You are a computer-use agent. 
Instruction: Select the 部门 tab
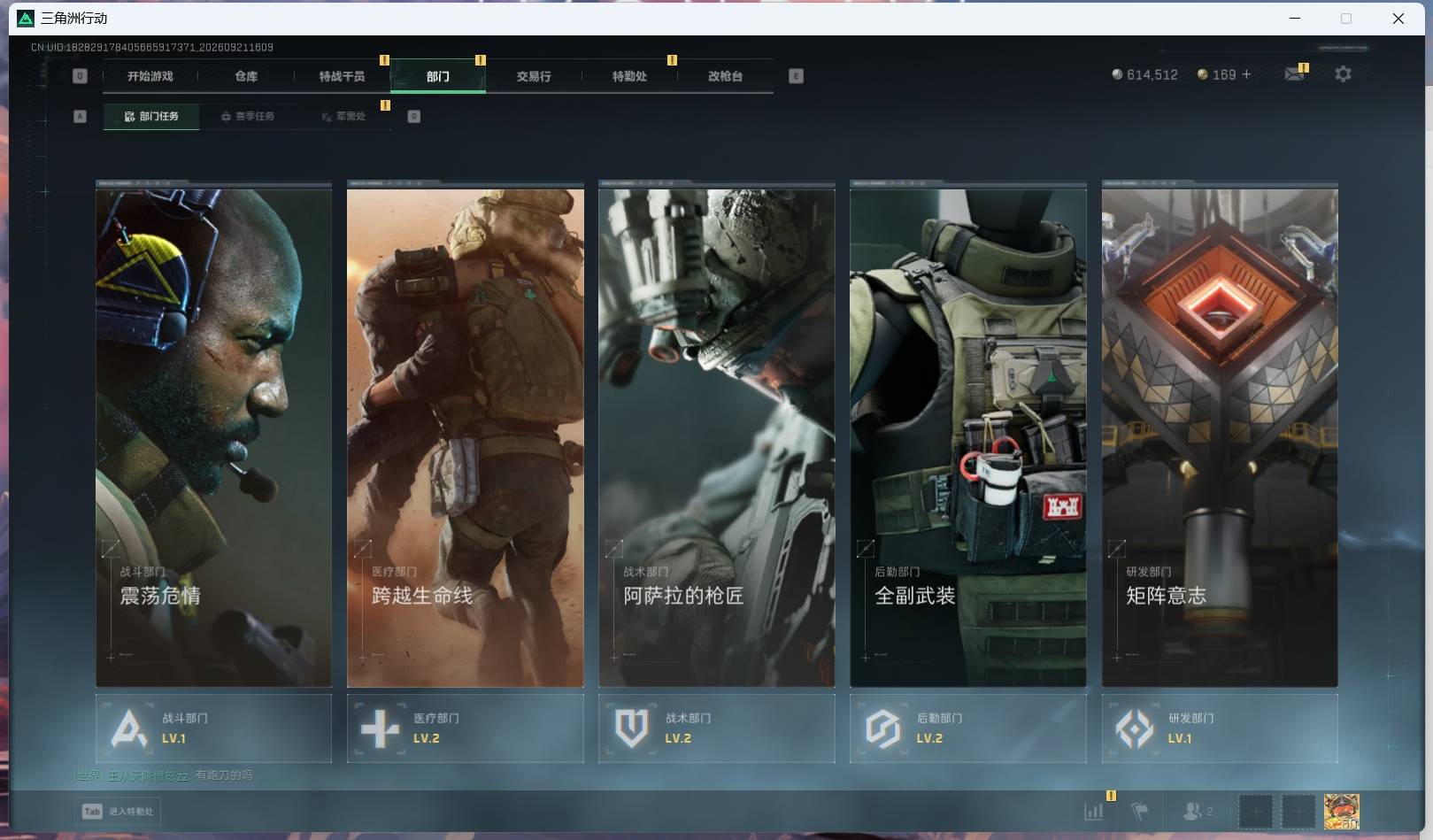tap(437, 76)
